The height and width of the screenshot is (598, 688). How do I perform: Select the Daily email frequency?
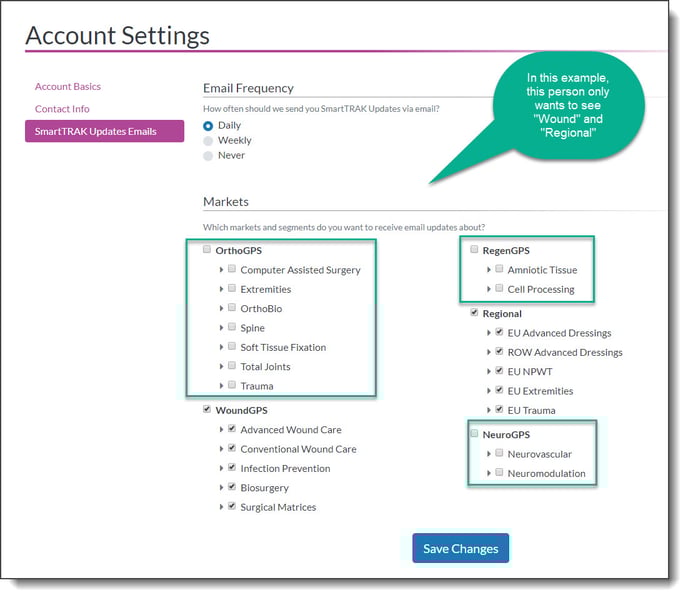pyautogui.click(x=208, y=126)
